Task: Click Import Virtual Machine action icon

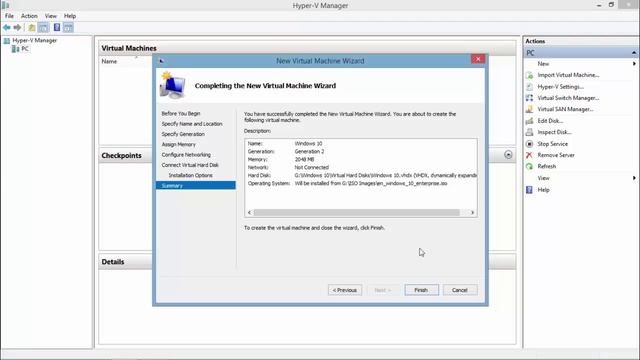Action: (529, 75)
